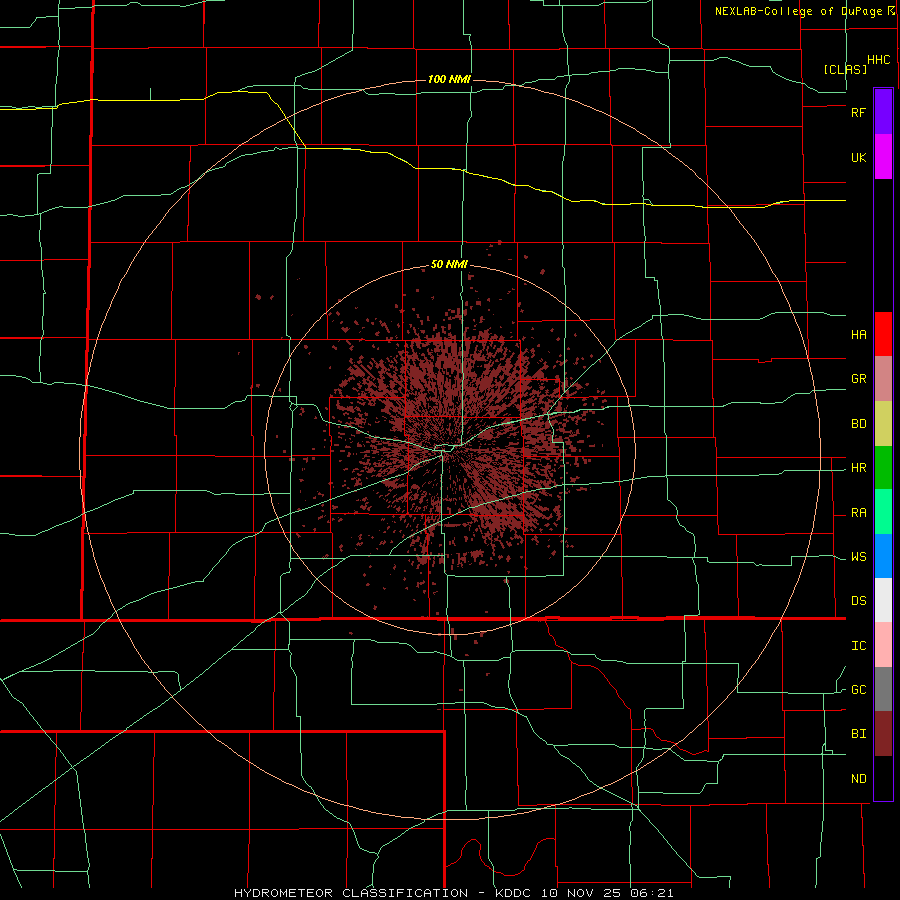Click the HR green legend swatch
The height and width of the screenshot is (900, 900).
[x=883, y=468]
